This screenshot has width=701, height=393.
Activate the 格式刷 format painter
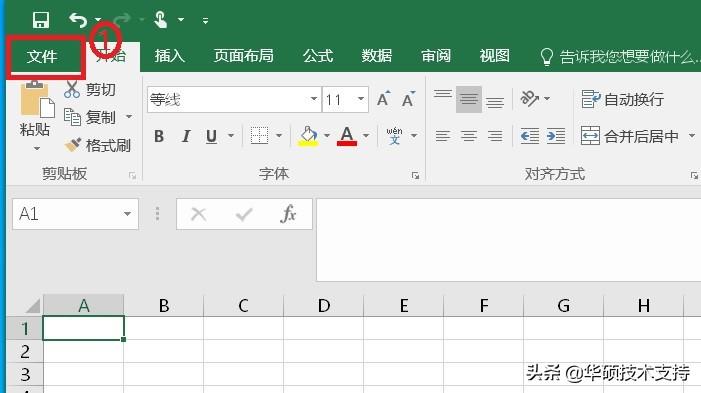coord(98,145)
